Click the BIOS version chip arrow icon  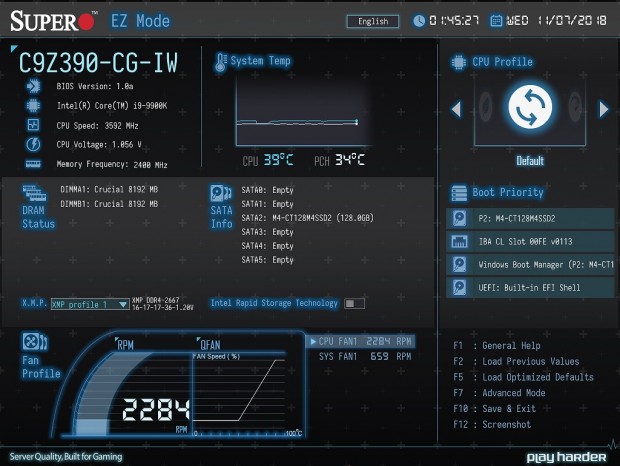(x=33, y=86)
